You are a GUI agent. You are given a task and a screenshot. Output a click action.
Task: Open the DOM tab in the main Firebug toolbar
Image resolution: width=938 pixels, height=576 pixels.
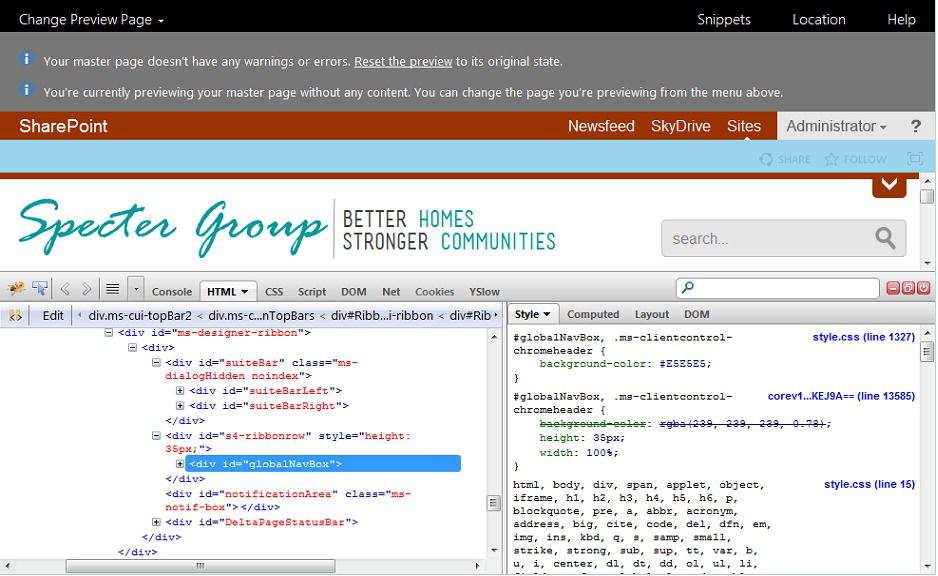tap(354, 292)
